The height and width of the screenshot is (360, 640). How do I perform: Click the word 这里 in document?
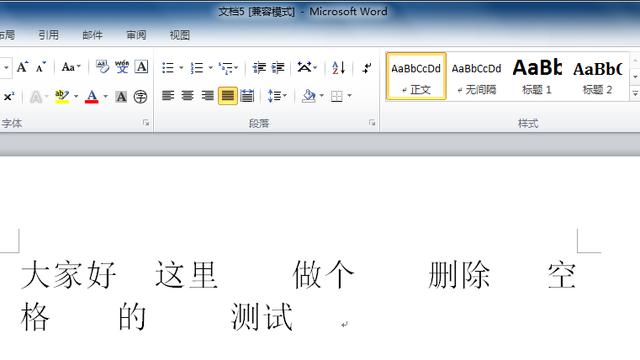coord(186,275)
